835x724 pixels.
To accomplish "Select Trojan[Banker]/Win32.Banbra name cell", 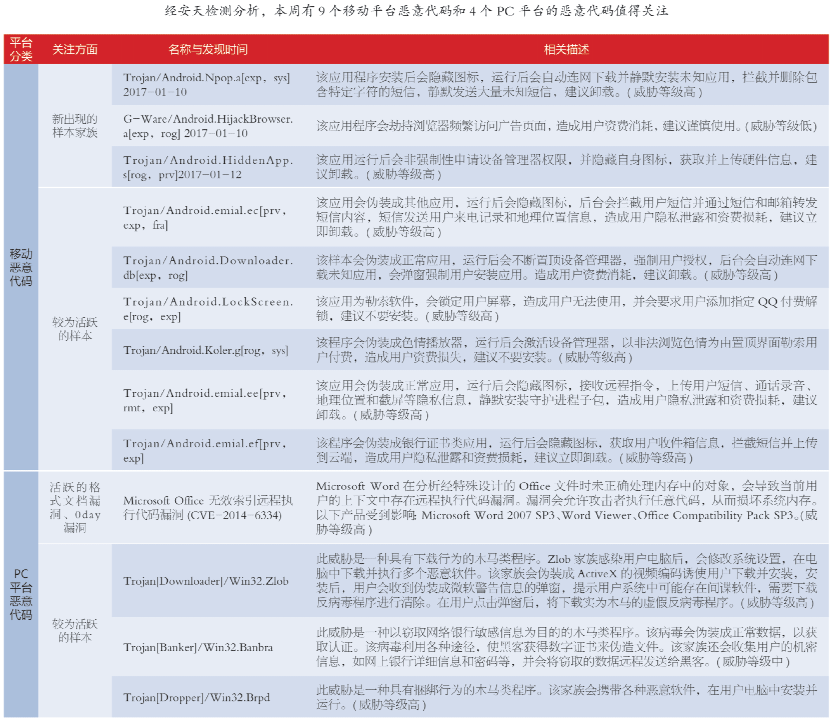I will [208, 647].
